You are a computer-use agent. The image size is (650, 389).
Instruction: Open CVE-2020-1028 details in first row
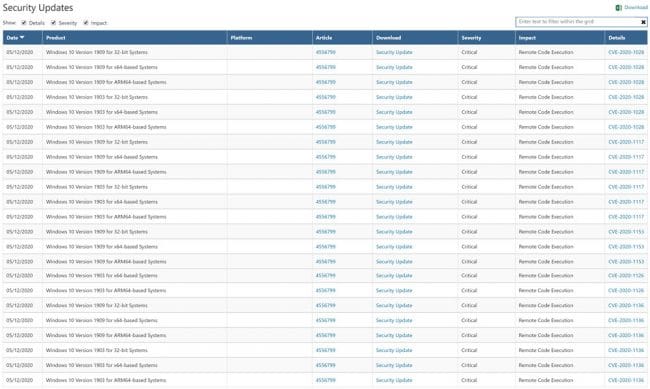[626, 52]
